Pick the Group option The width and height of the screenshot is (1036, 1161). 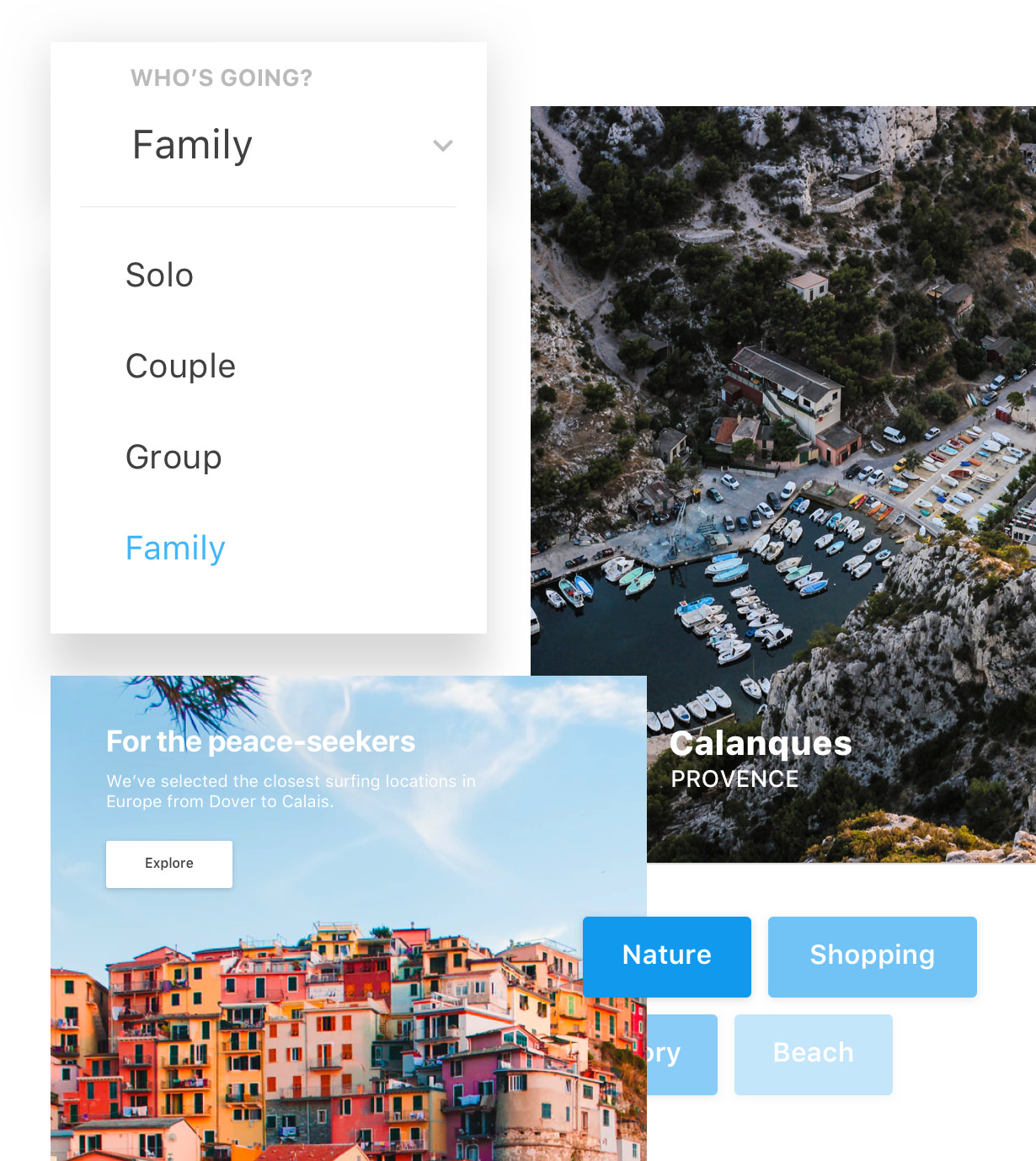(174, 457)
